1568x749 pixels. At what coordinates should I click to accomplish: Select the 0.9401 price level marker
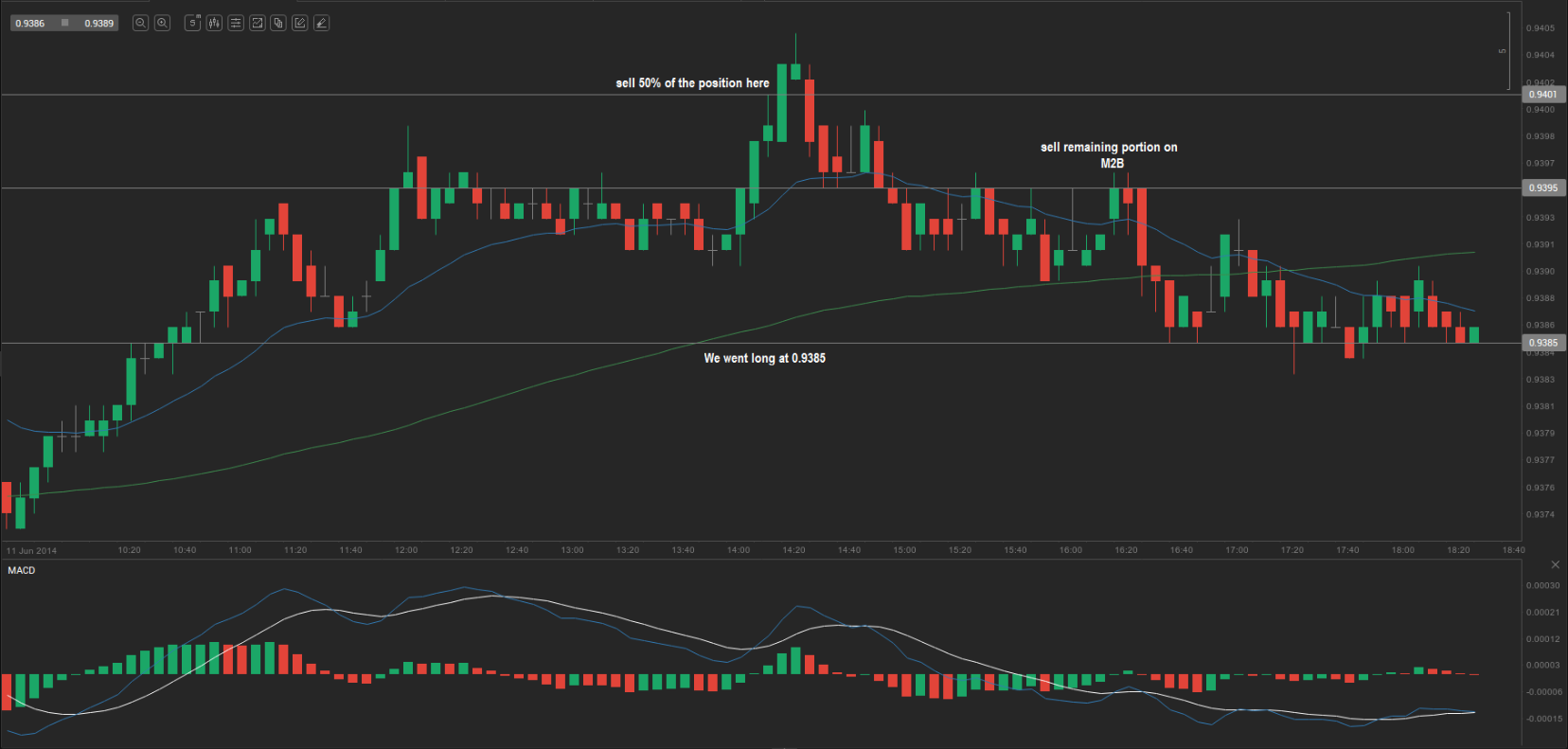click(1542, 95)
